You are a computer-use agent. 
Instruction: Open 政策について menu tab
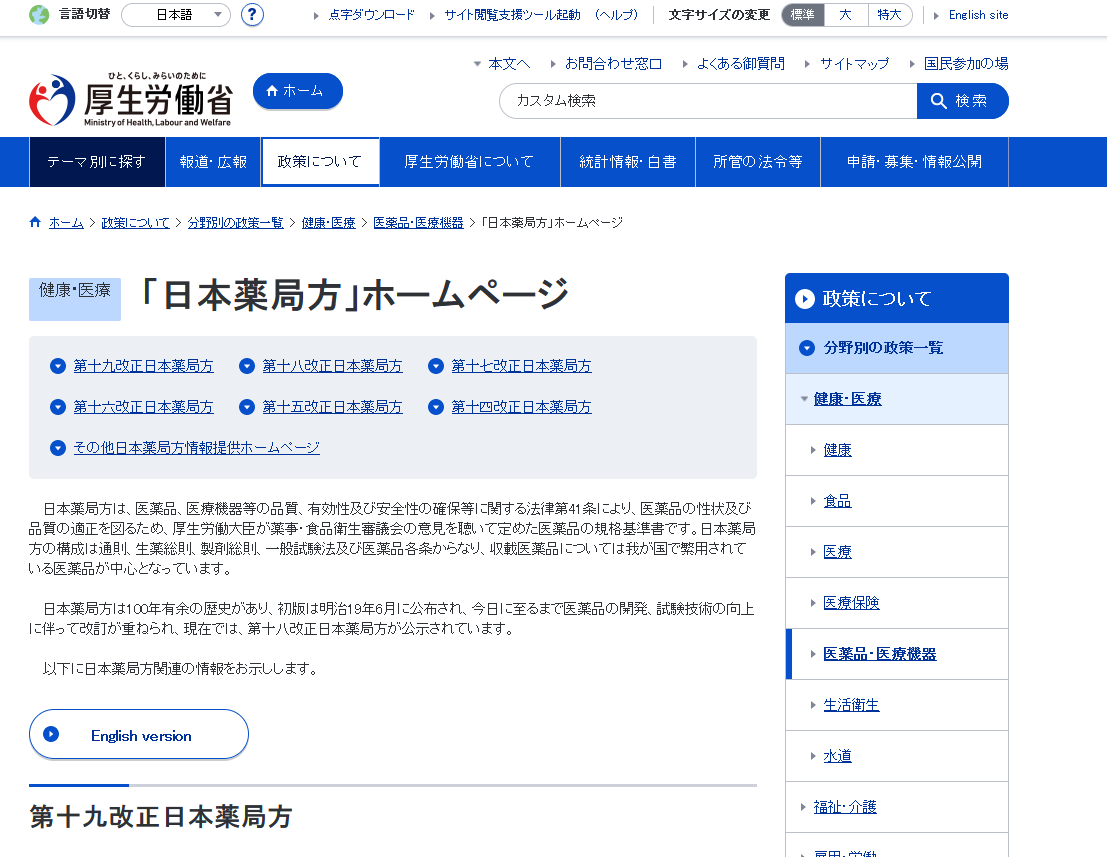coord(320,162)
